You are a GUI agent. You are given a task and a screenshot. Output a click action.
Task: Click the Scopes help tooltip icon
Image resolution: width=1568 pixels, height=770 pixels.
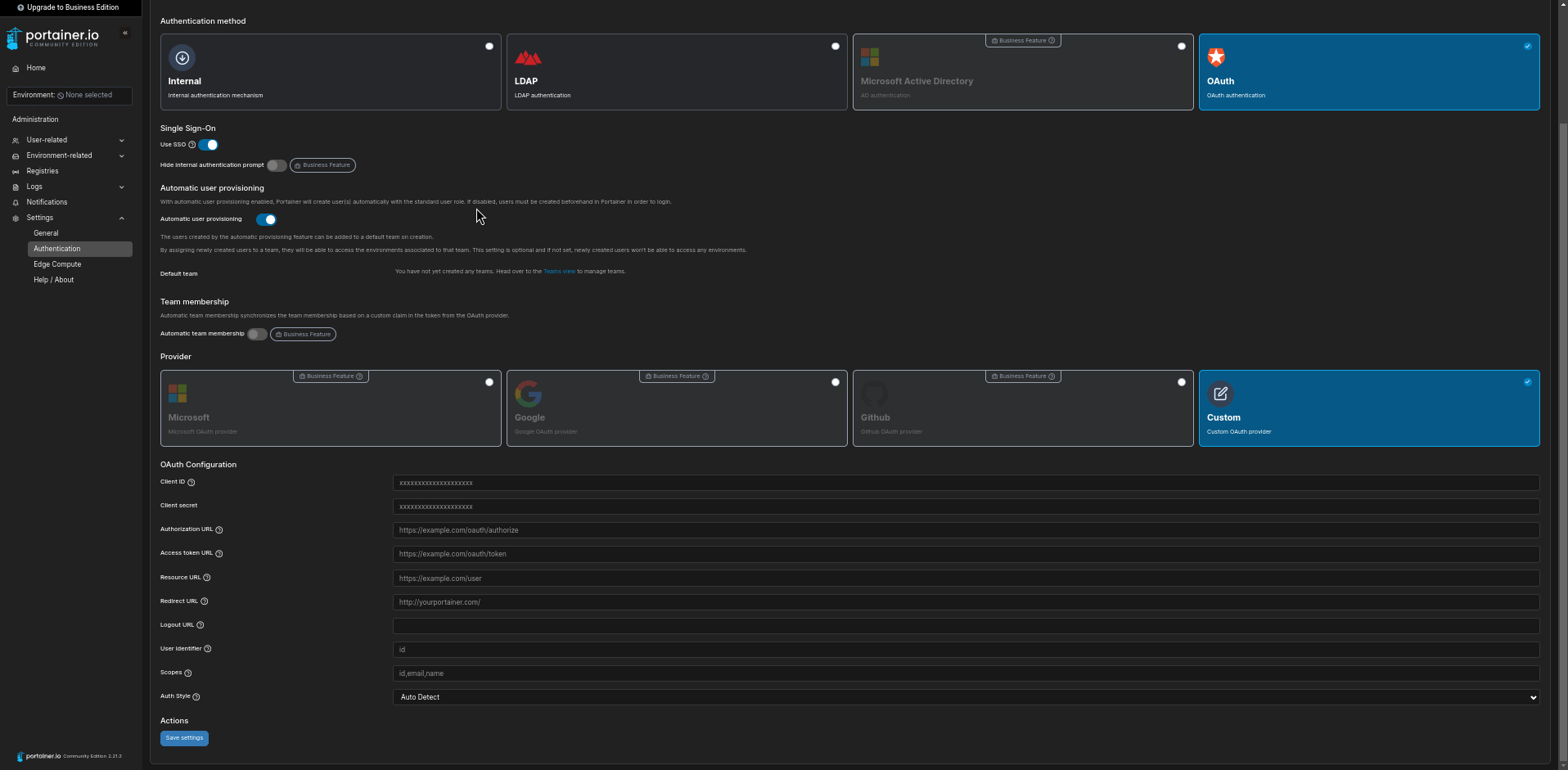[188, 673]
